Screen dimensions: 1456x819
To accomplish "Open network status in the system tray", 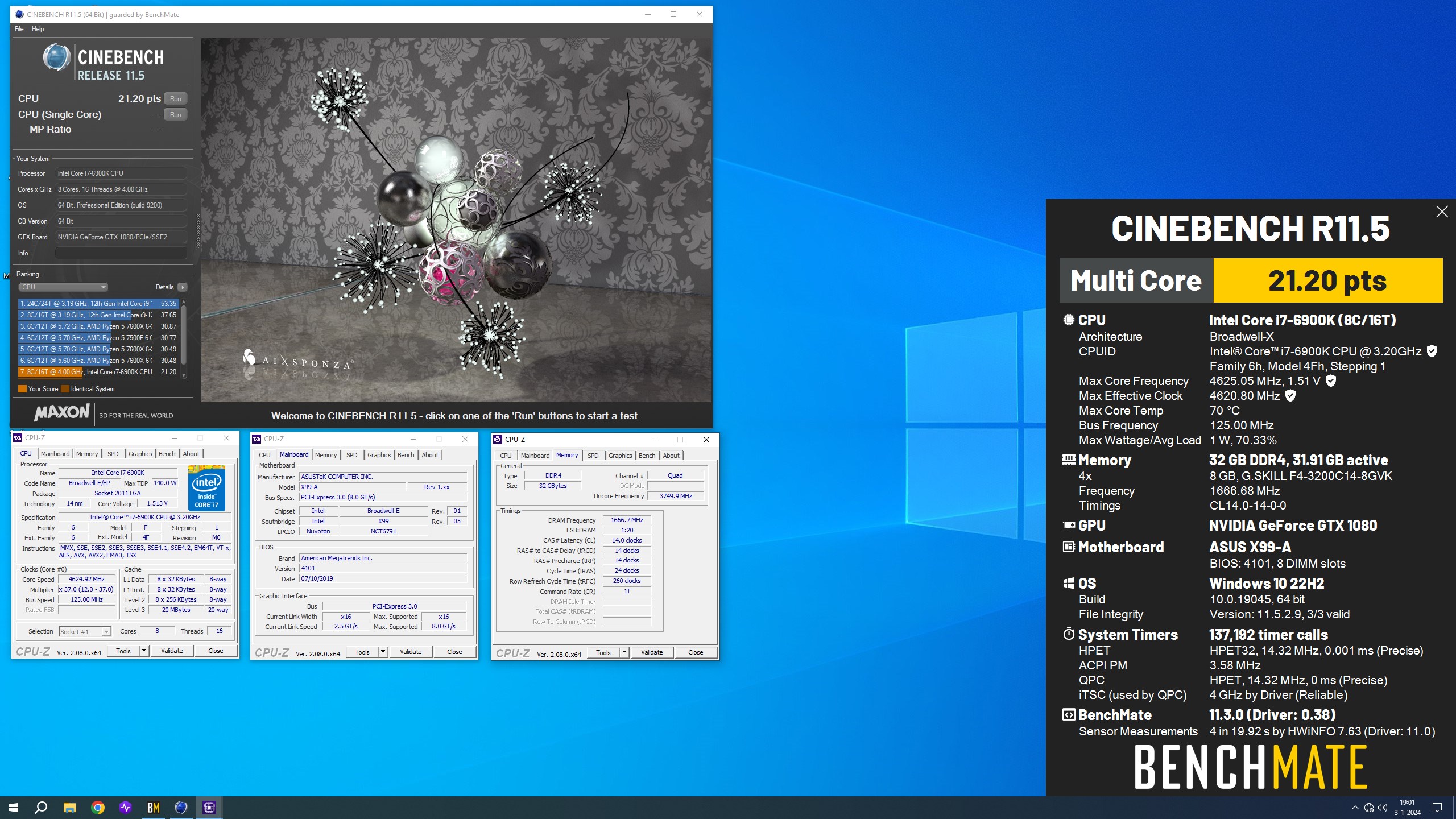I will pyautogui.click(x=1369, y=808).
